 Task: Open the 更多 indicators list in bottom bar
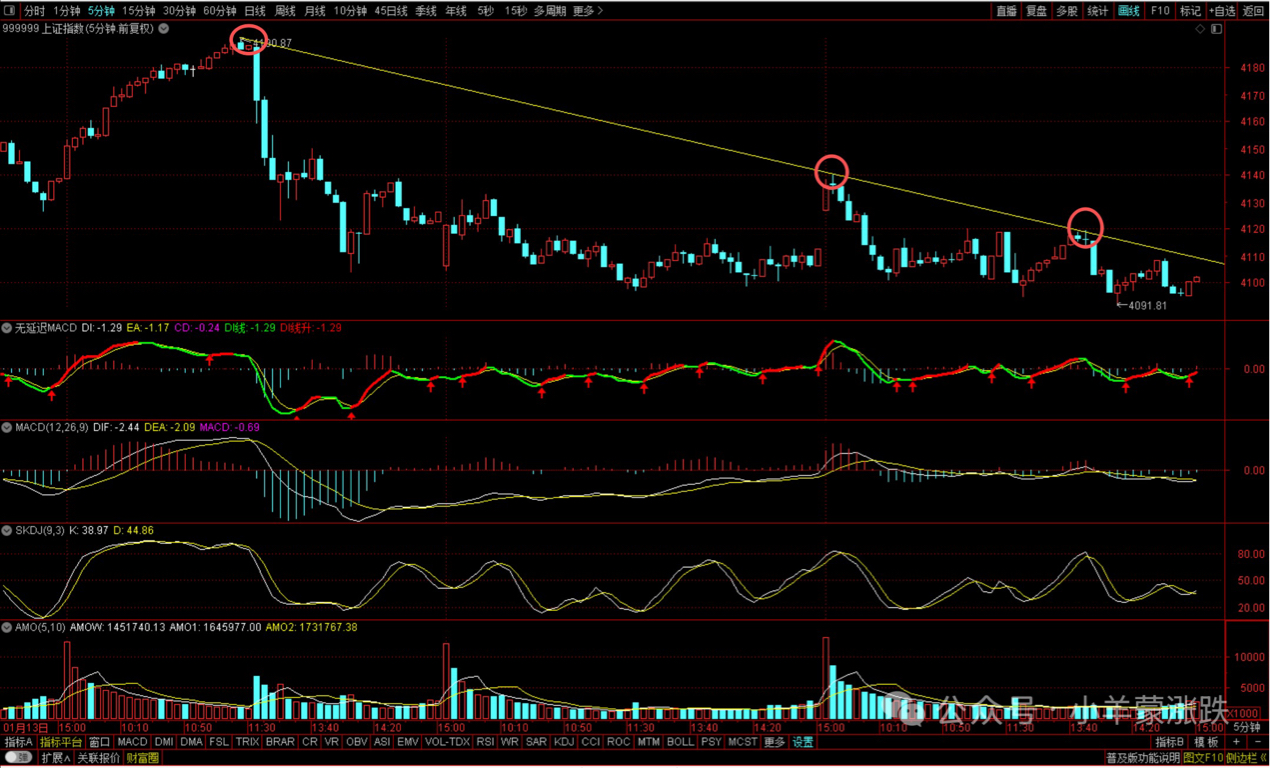pyautogui.click(x=774, y=742)
